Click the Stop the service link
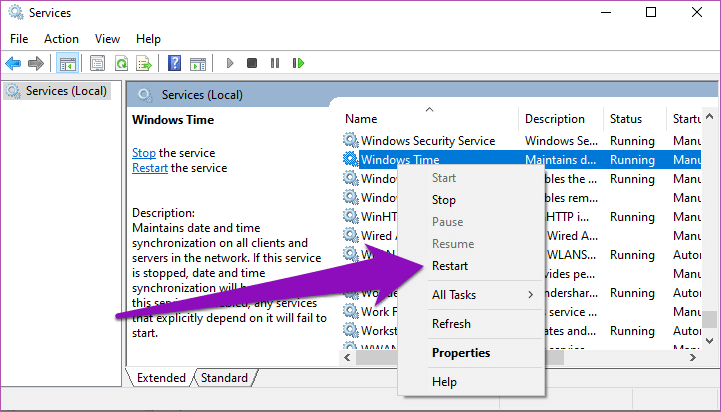The image size is (721, 412). click(143, 153)
